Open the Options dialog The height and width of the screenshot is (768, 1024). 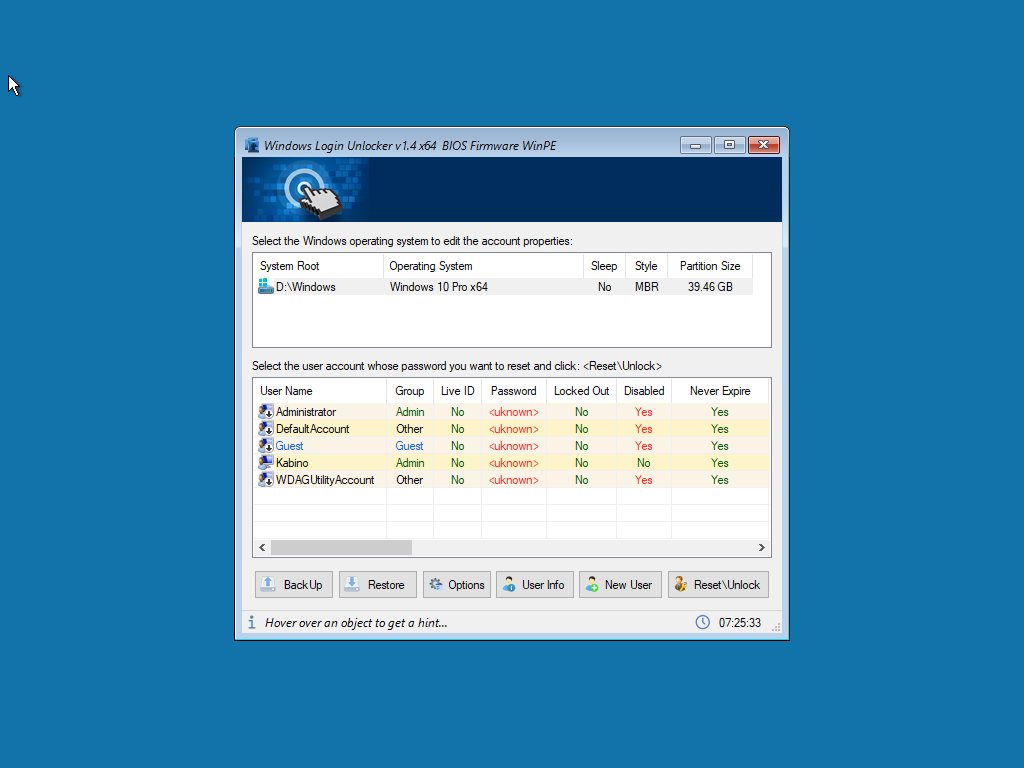[457, 584]
